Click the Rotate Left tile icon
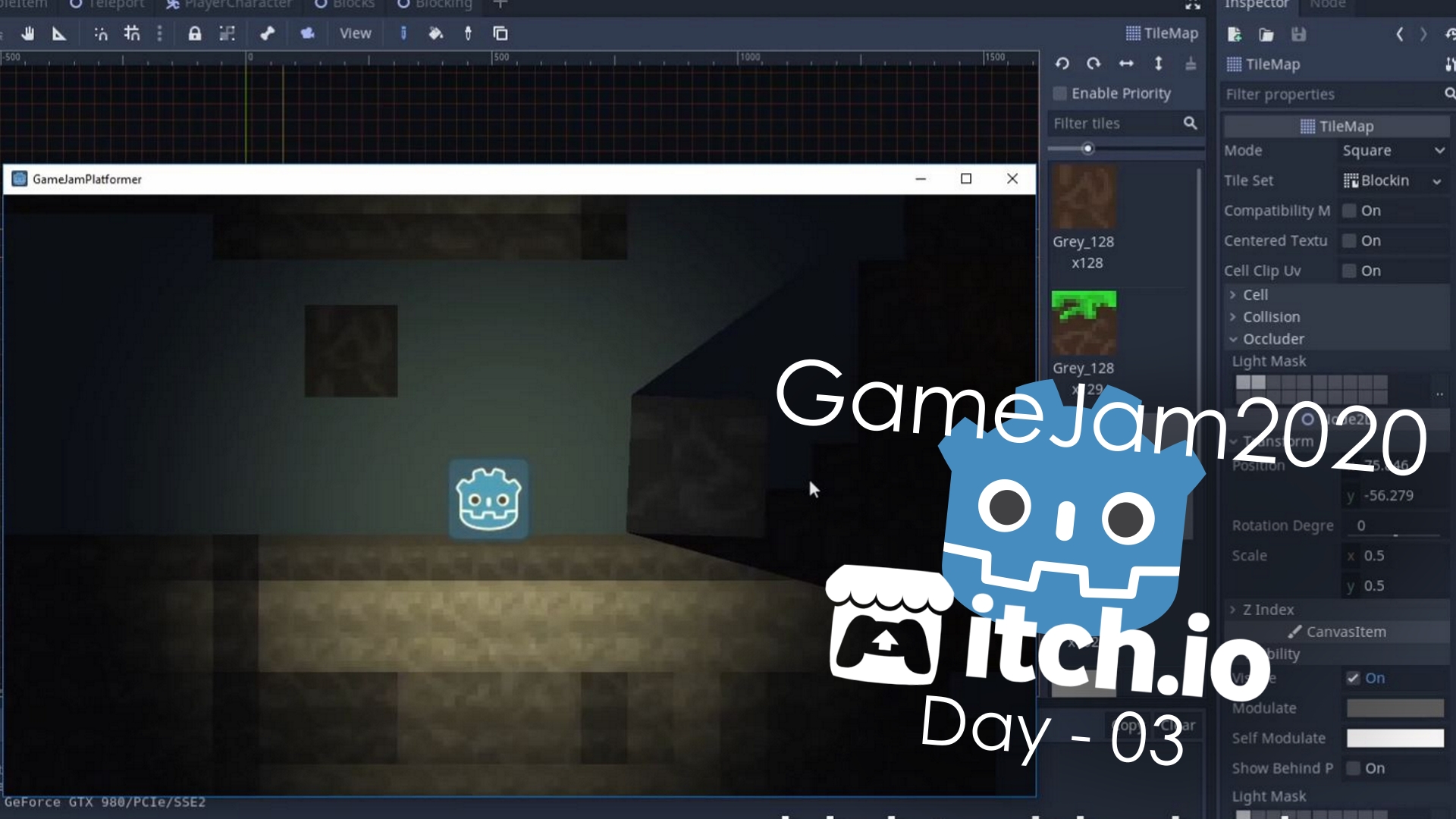This screenshot has width=1456, height=819. (x=1062, y=64)
